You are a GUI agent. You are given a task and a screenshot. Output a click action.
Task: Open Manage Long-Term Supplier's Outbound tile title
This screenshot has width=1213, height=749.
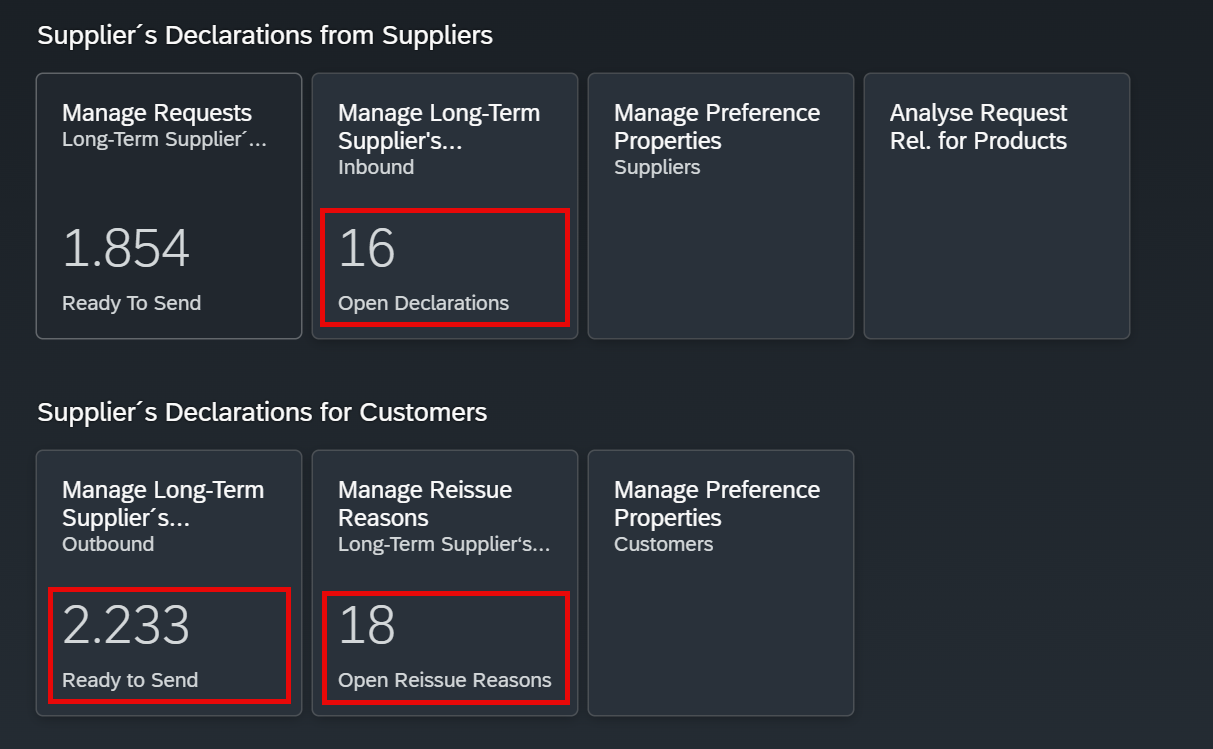tap(163, 504)
